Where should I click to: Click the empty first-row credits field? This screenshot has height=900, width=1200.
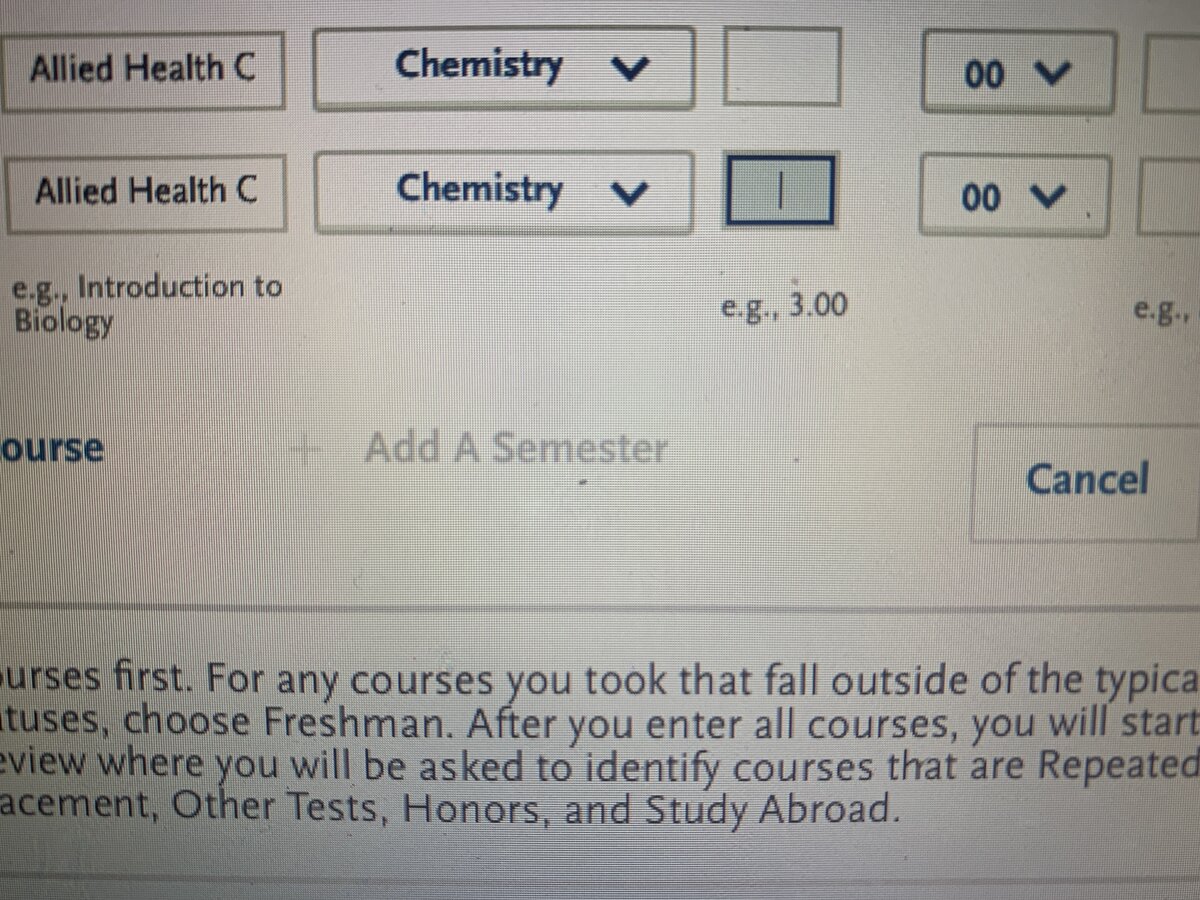(781, 68)
